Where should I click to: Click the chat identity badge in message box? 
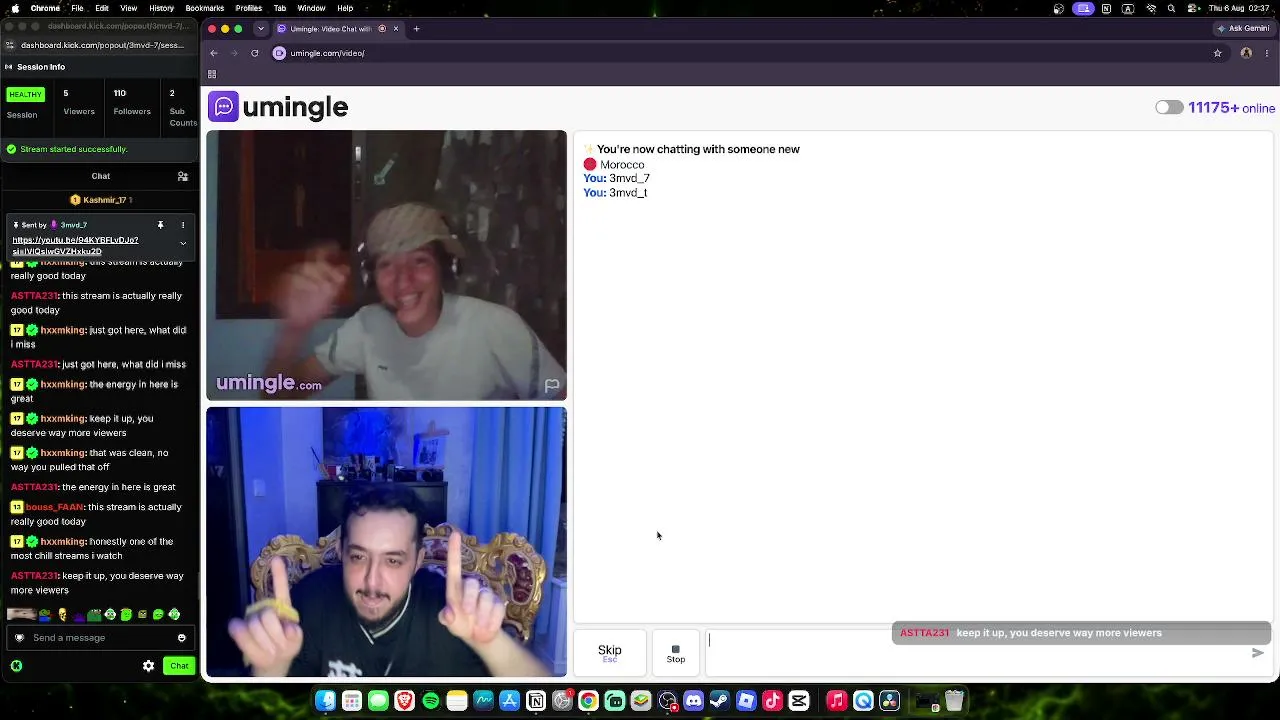[19, 638]
